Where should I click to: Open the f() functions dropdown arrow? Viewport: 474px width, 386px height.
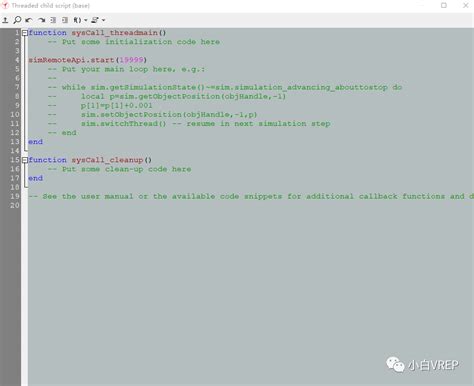click(x=86, y=20)
